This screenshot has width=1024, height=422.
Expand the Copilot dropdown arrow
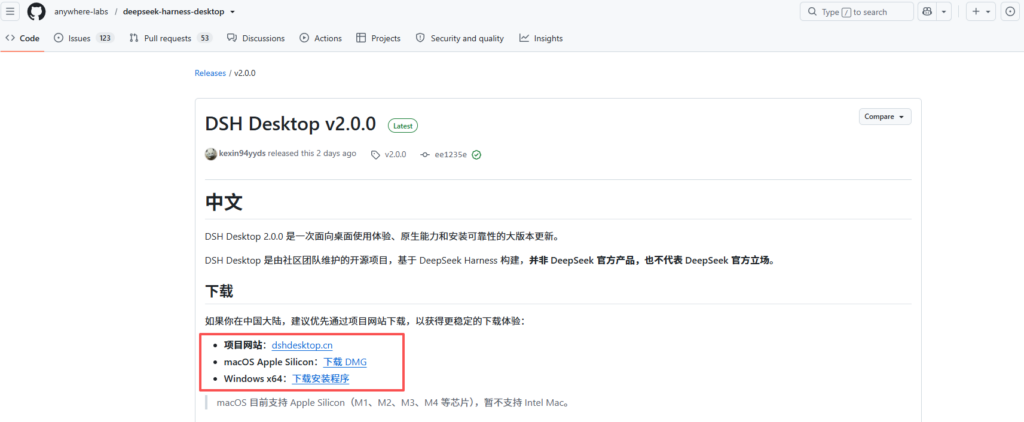tap(944, 12)
